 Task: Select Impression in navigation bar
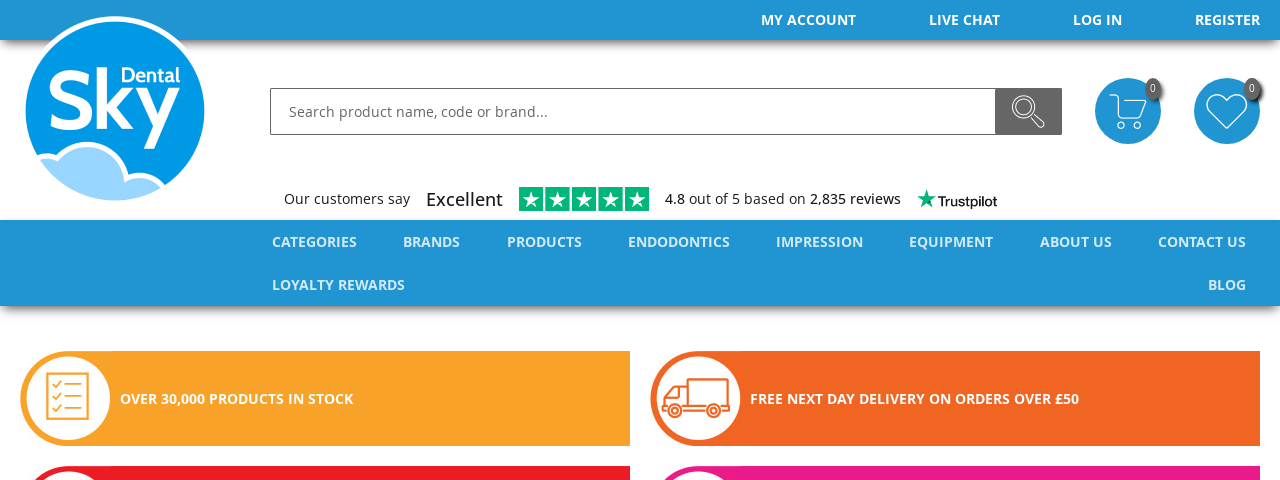click(x=819, y=242)
